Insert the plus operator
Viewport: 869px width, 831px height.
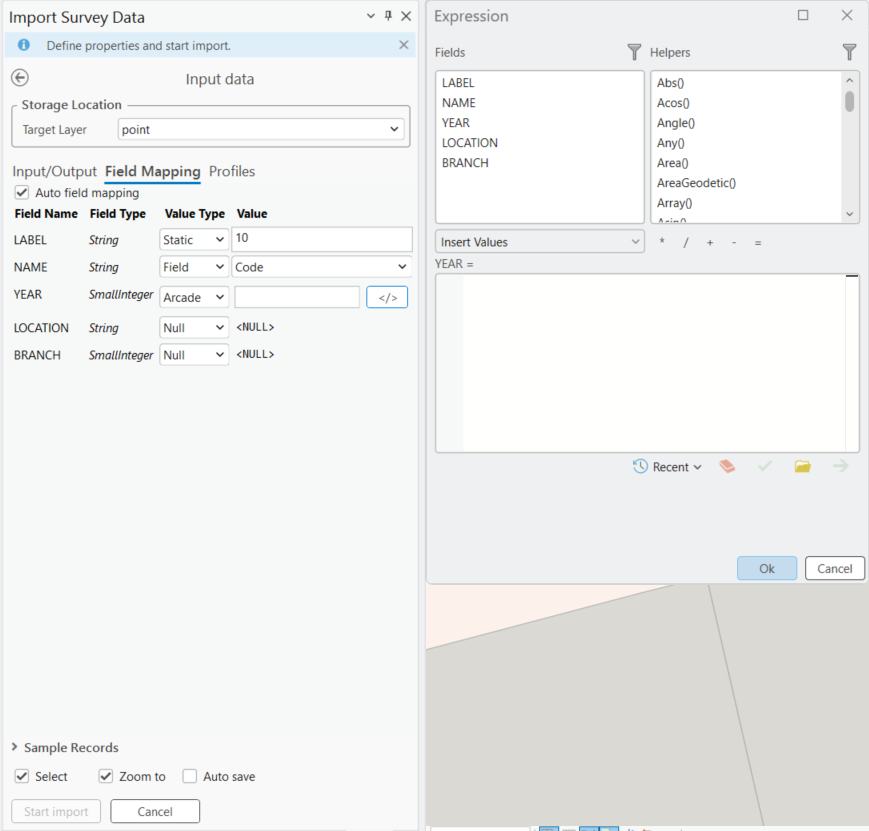(710, 242)
